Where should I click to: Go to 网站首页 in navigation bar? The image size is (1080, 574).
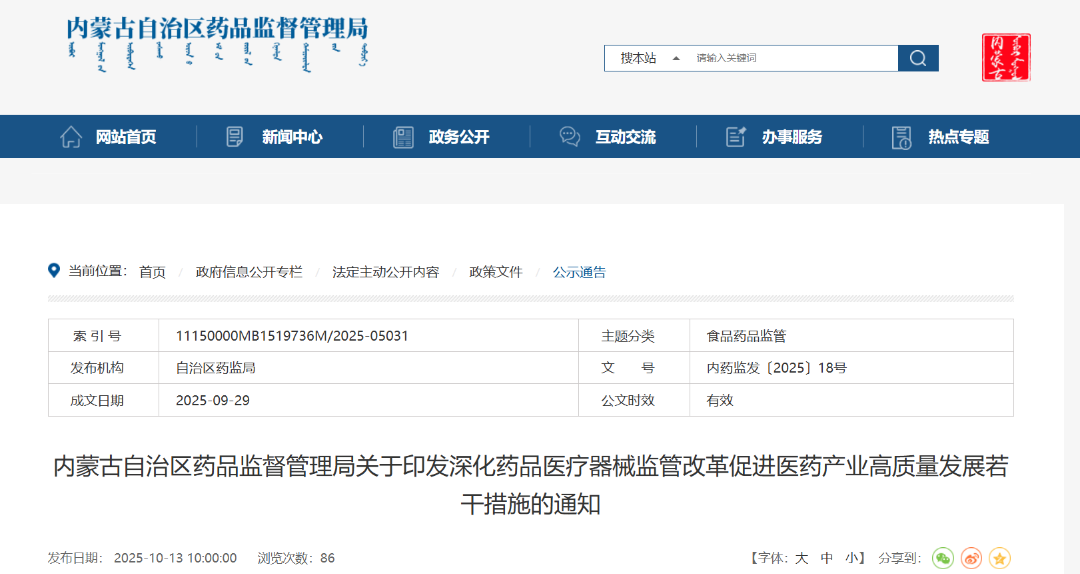[125, 137]
